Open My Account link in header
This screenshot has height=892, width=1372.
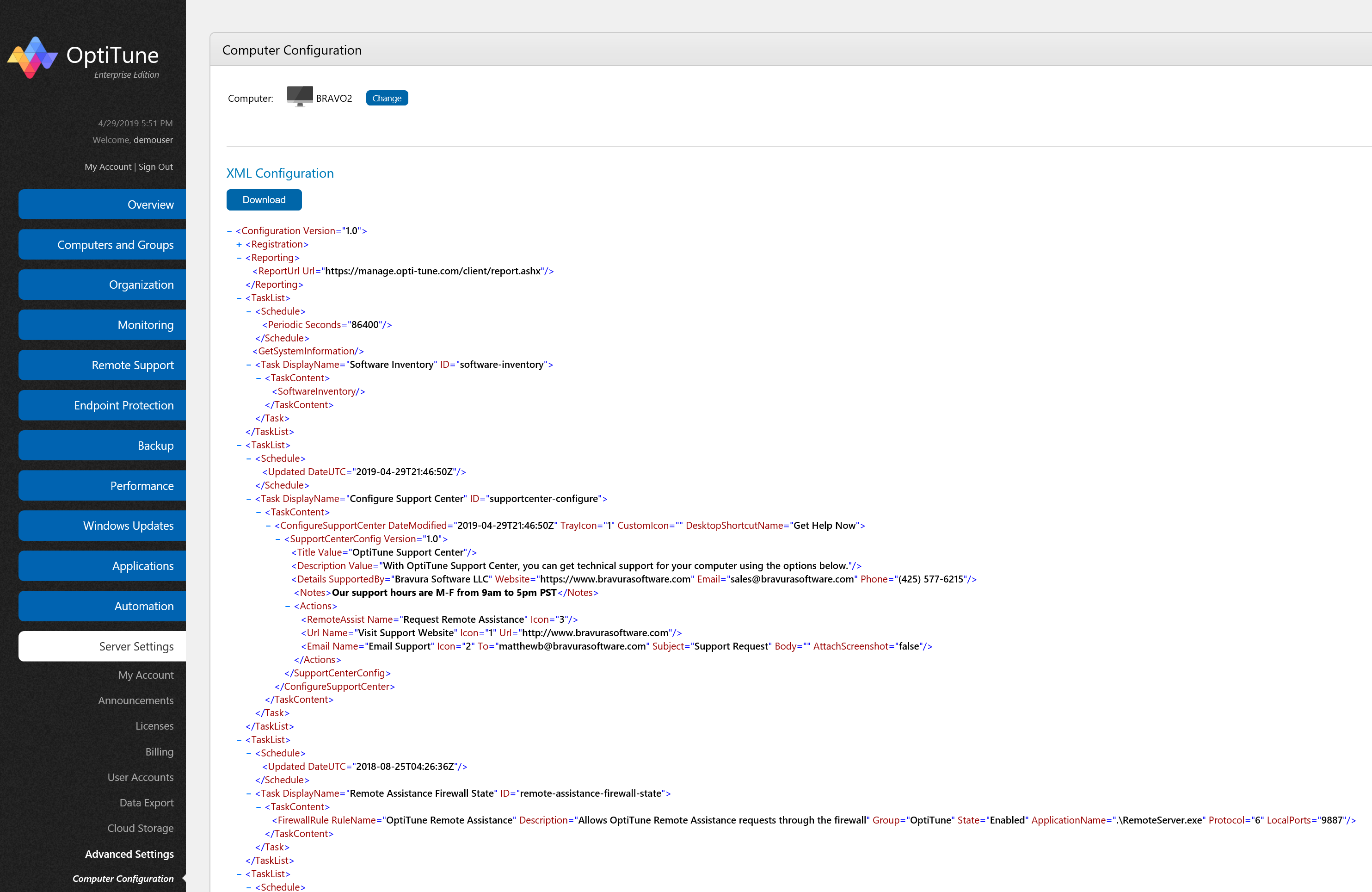108,167
